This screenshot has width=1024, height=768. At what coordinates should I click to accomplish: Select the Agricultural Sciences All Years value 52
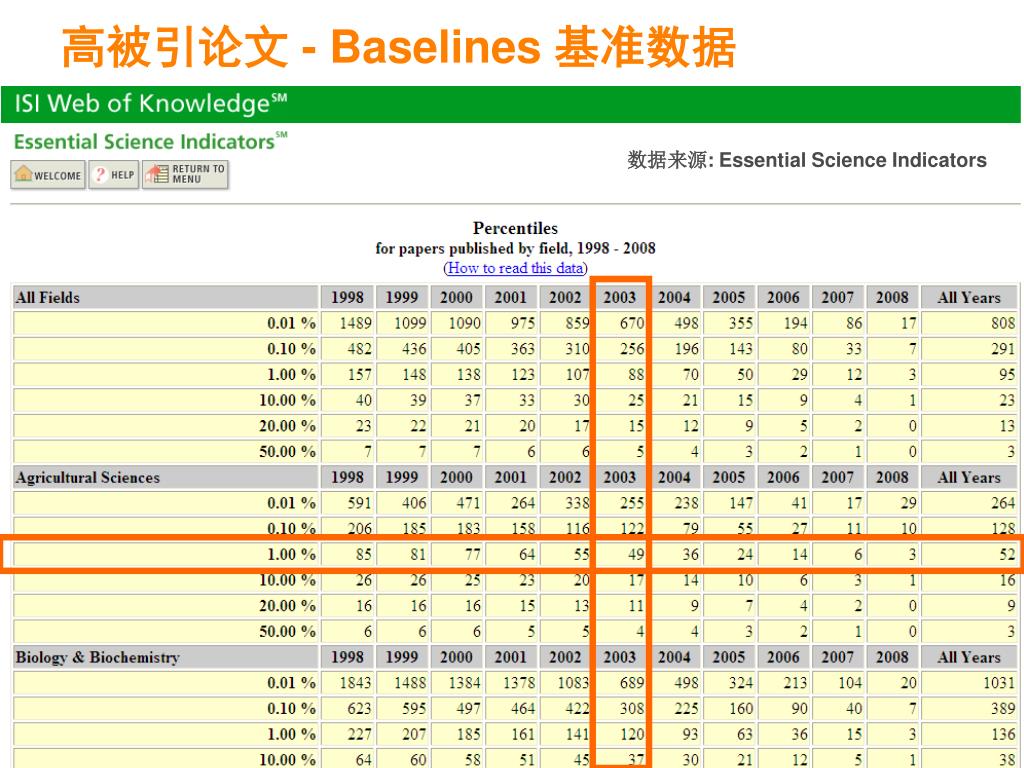(x=1007, y=554)
